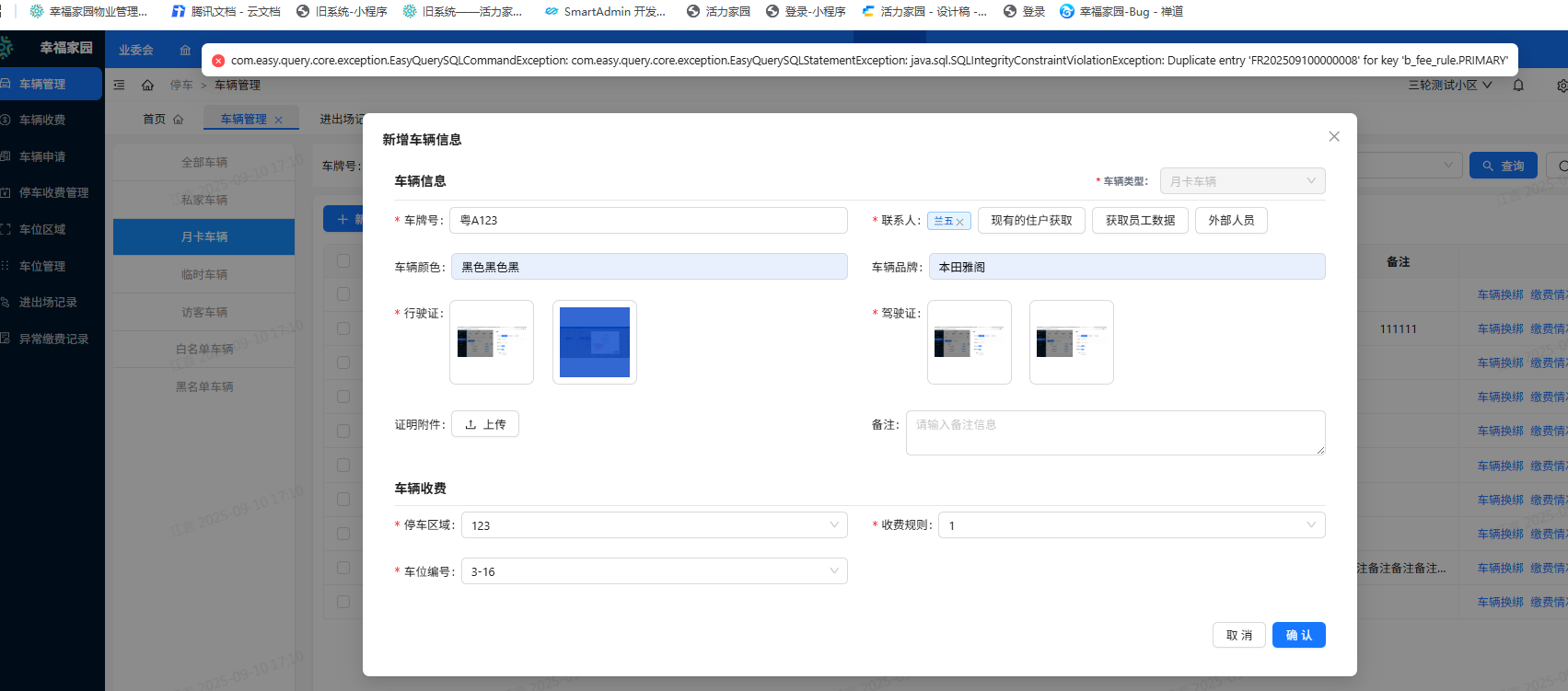Open the second 驾驶证 thumbnail
This screenshot has height=691, width=1568.
(x=1072, y=342)
